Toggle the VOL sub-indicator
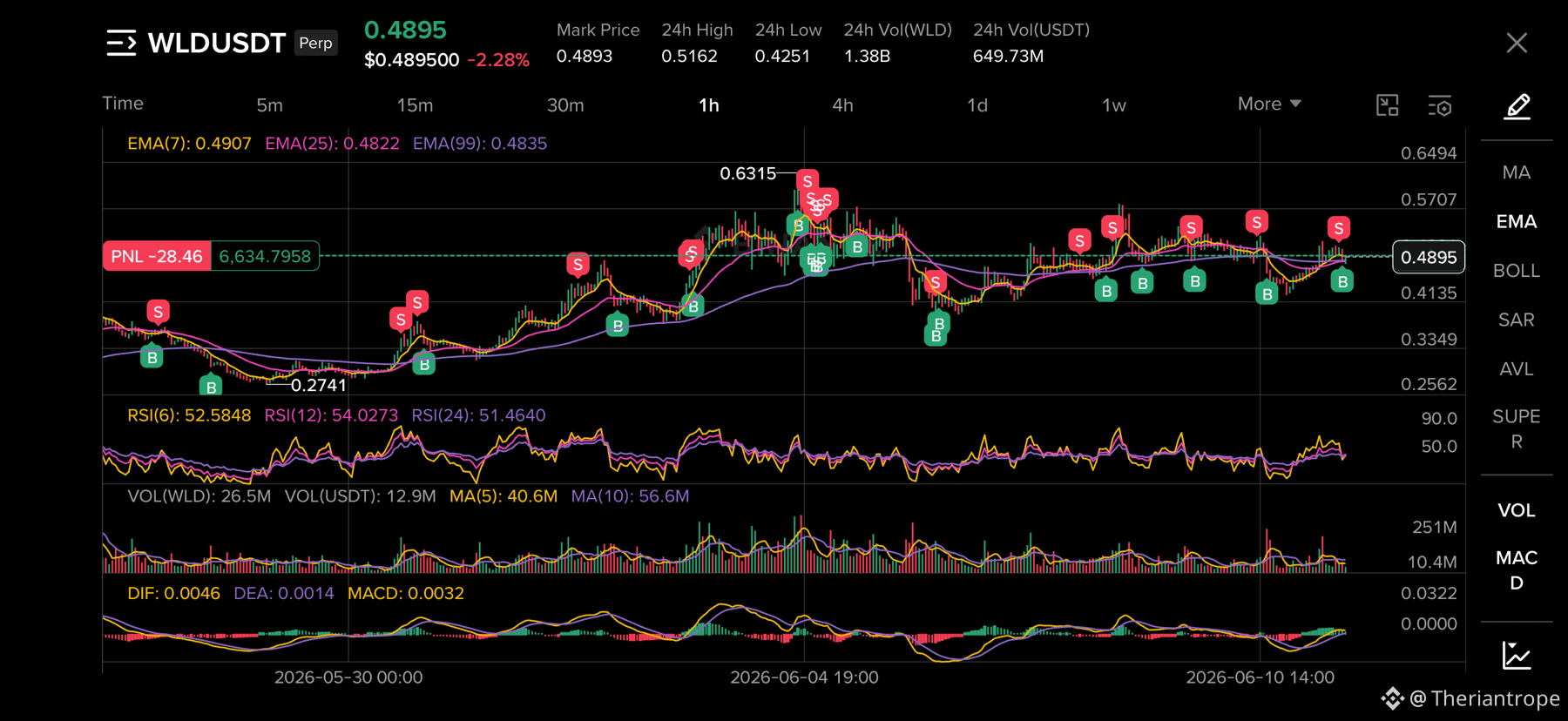This screenshot has height=721, width=1568. (1517, 510)
